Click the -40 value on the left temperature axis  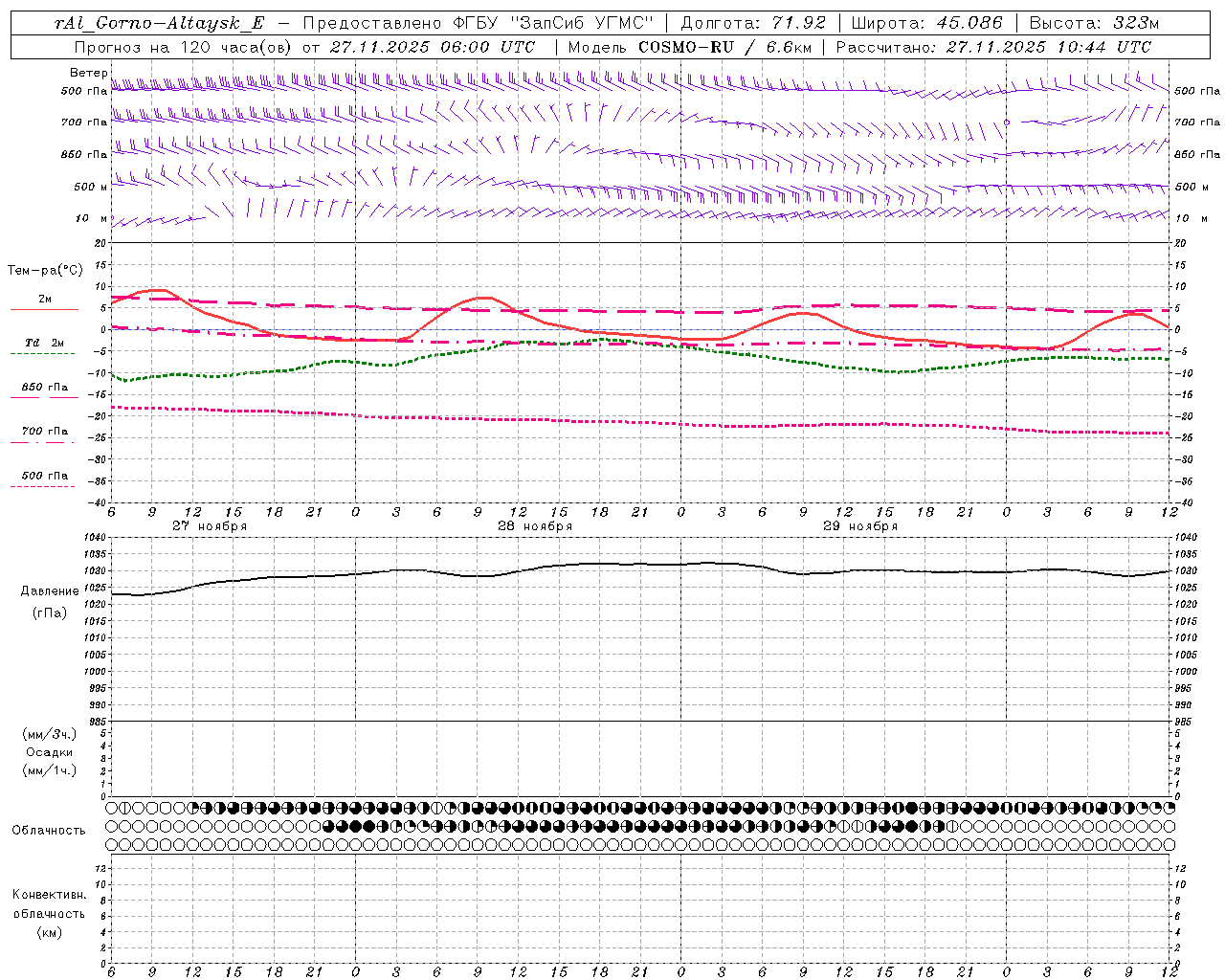click(x=99, y=503)
